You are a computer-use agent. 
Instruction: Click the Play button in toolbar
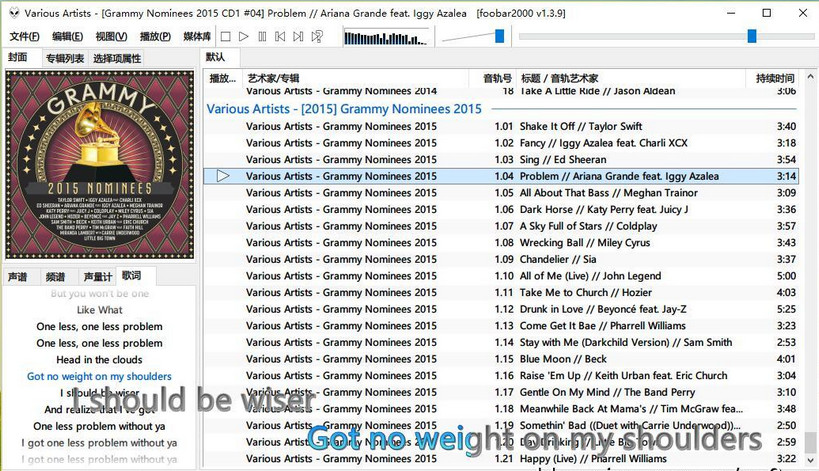pyautogui.click(x=243, y=37)
